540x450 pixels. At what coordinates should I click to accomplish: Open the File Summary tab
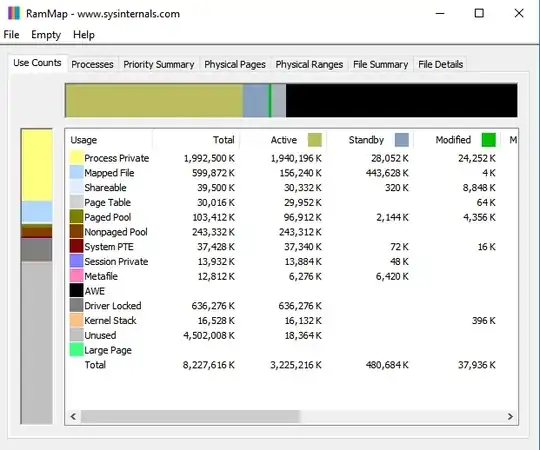point(381,64)
